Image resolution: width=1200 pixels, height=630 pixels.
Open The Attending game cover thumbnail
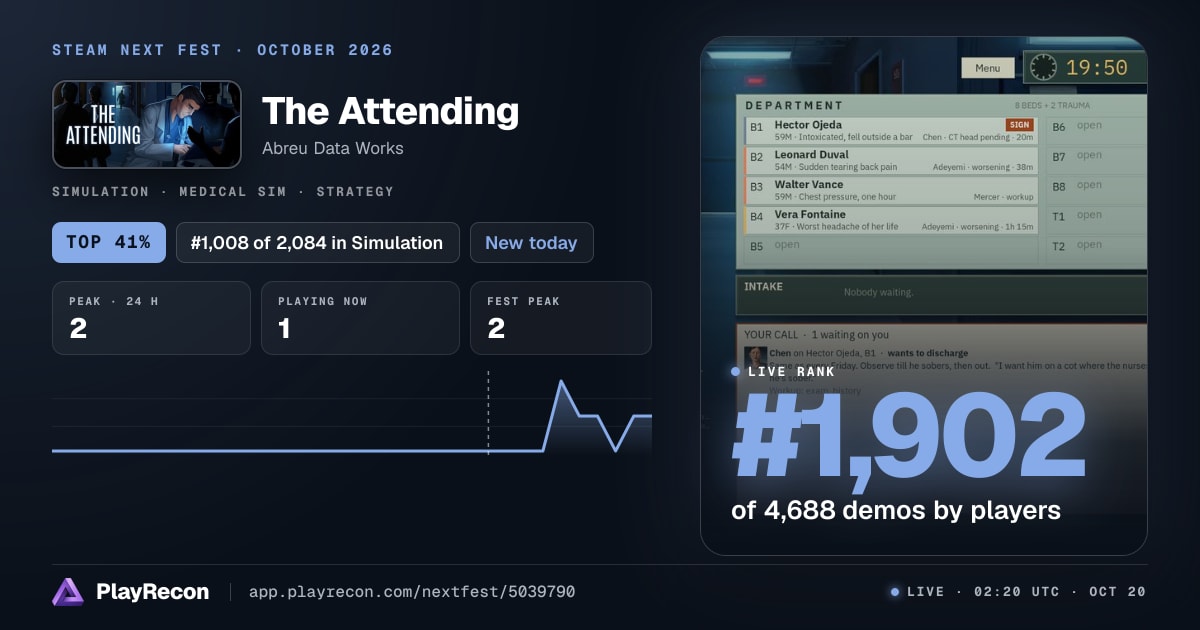point(147,124)
